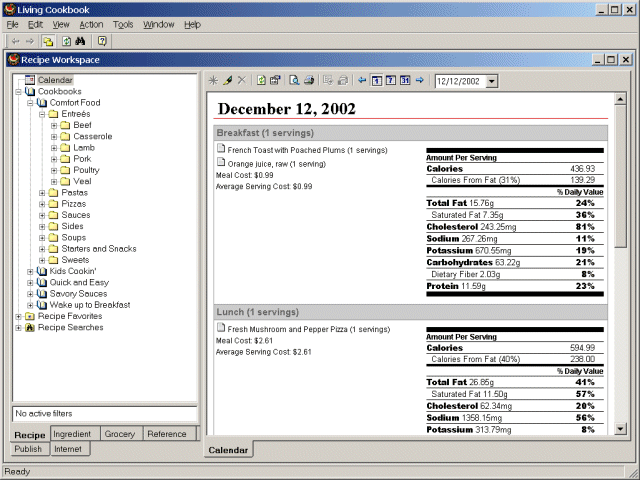Expand the Casserole folder
The height and width of the screenshot is (480, 640).
click(x=54, y=137)
